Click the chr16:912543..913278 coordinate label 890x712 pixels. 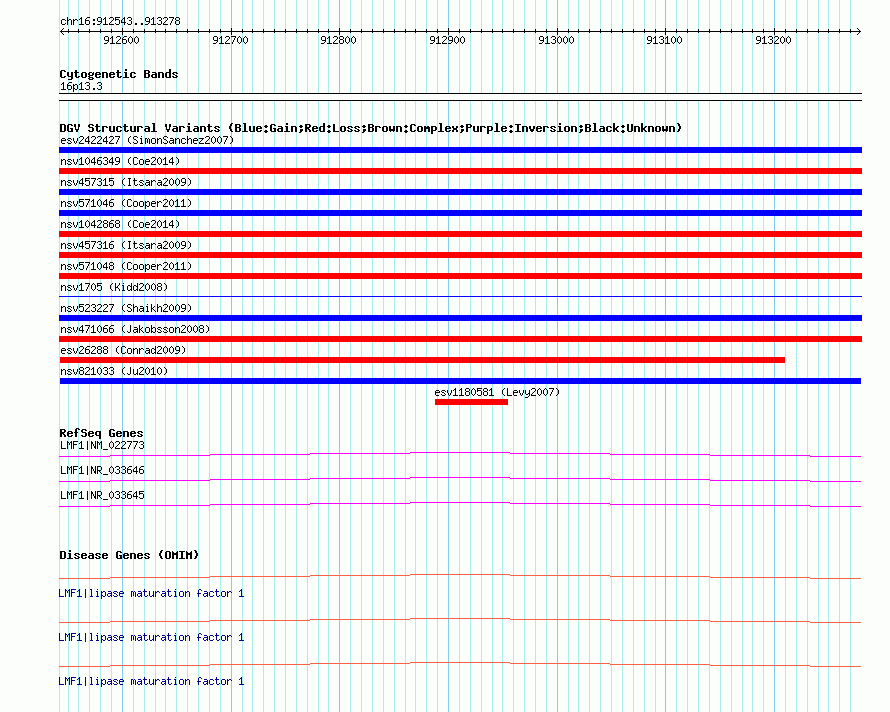tap(120, 21)
